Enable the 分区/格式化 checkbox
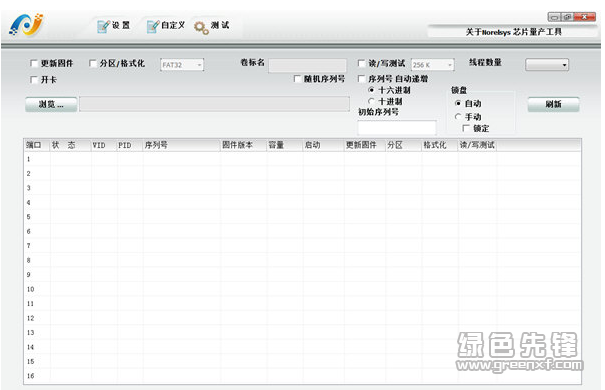Screen dimensions: 605x390 [x=93, y=63]
